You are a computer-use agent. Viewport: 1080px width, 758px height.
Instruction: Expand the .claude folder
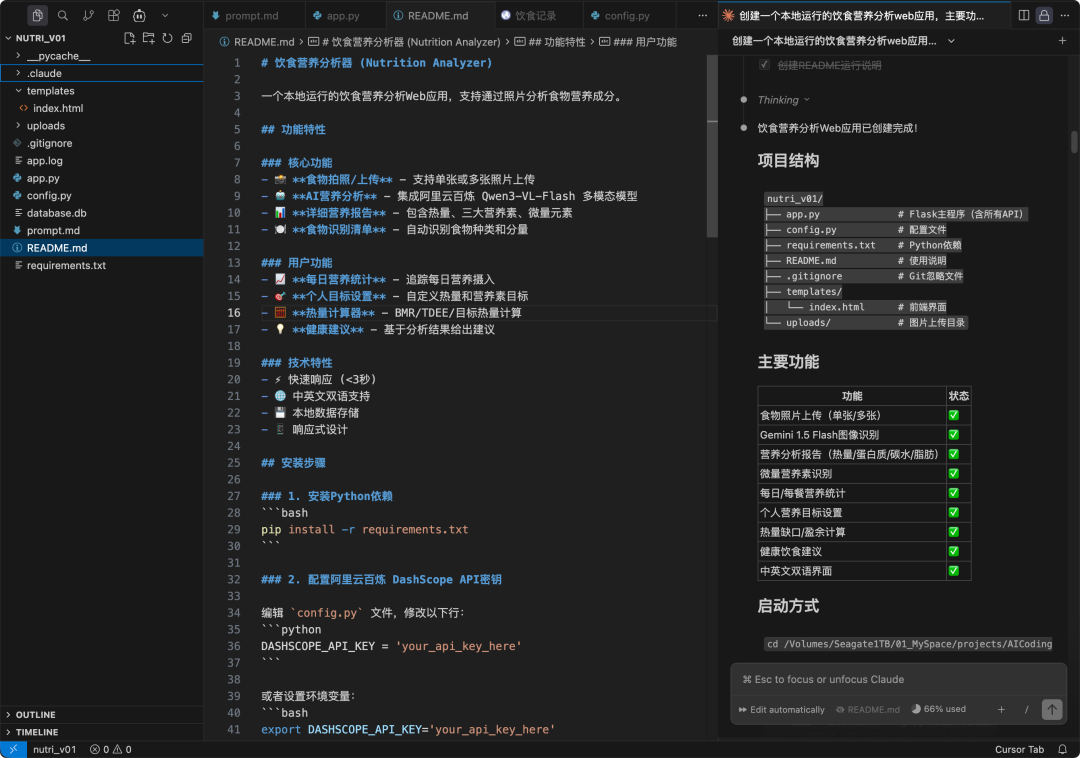pyautogui.click(x=43, y=73)
